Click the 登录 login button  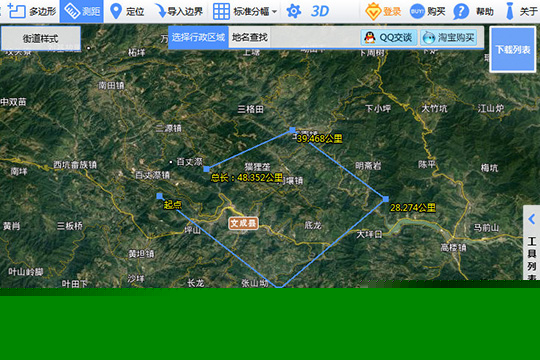pos(383,11)
